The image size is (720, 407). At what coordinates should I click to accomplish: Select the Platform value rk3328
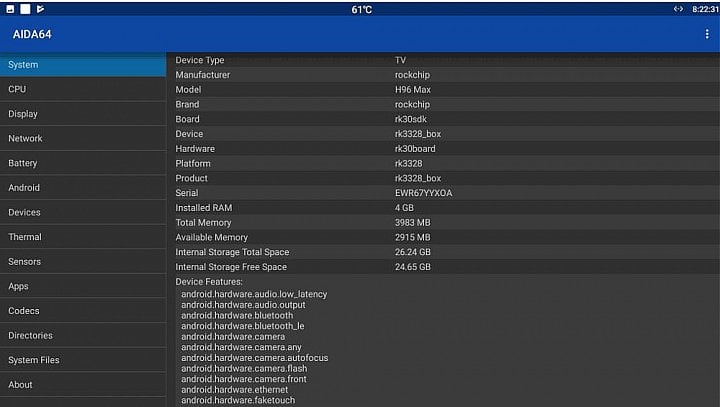(x=409, y=163)
